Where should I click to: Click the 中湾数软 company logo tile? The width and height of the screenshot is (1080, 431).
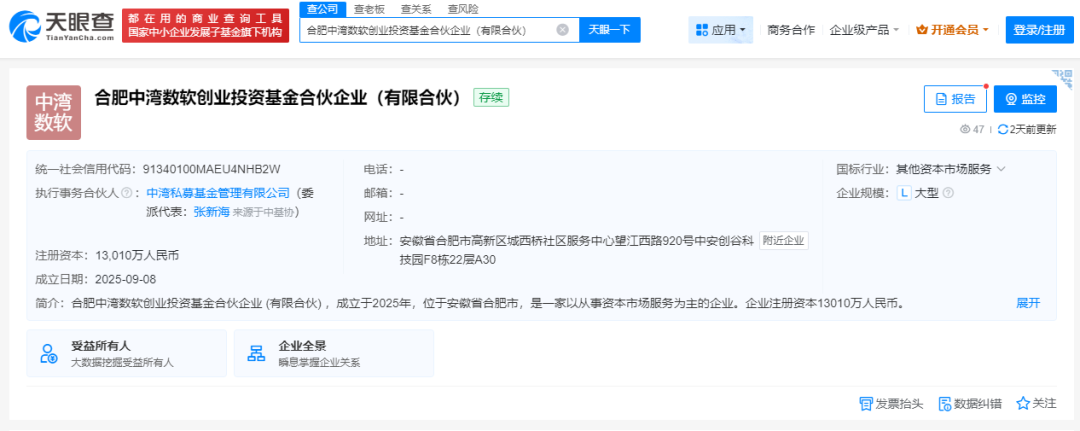[x=54, y=113]
